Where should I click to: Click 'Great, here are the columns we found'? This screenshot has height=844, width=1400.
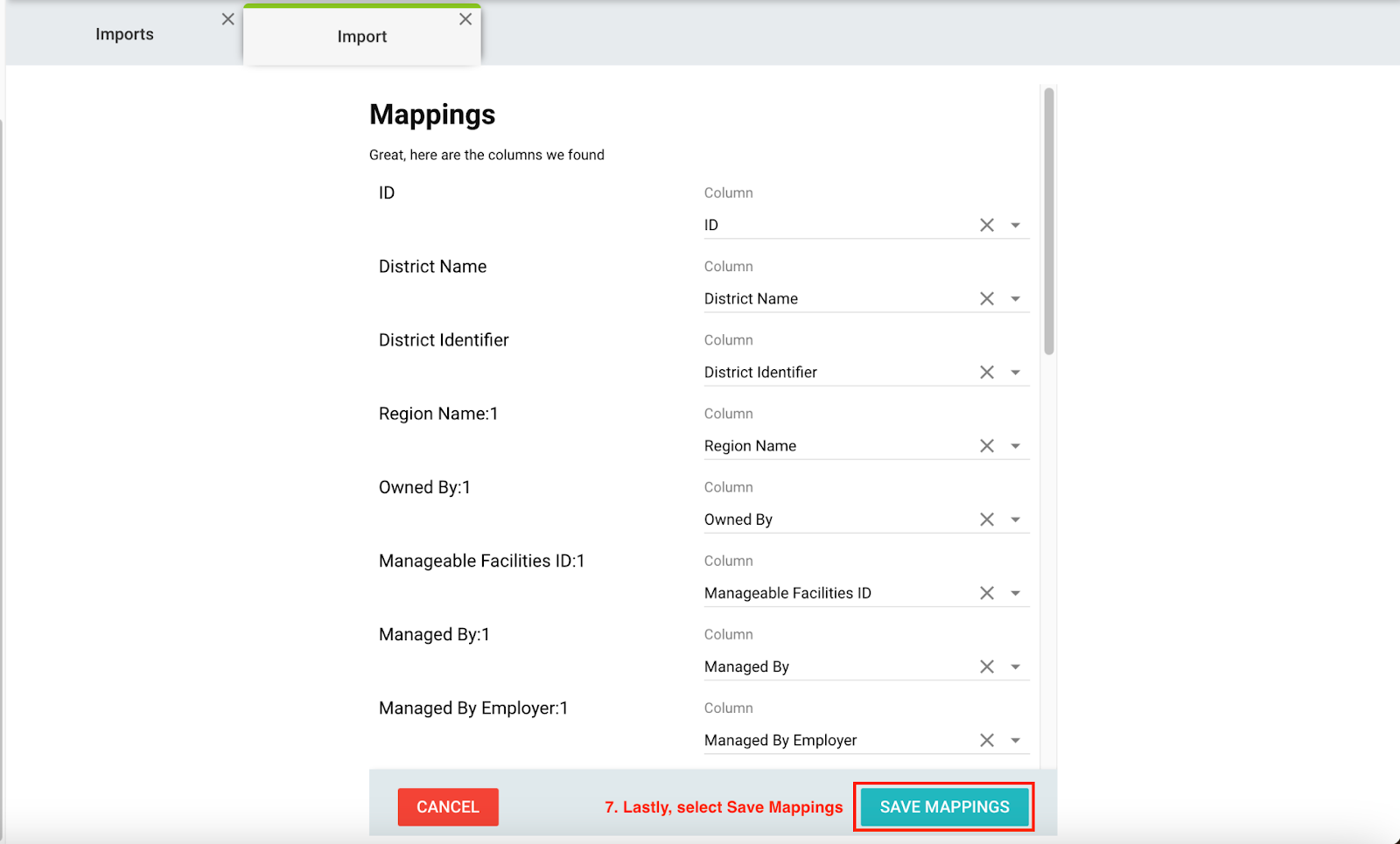point(486,155)
